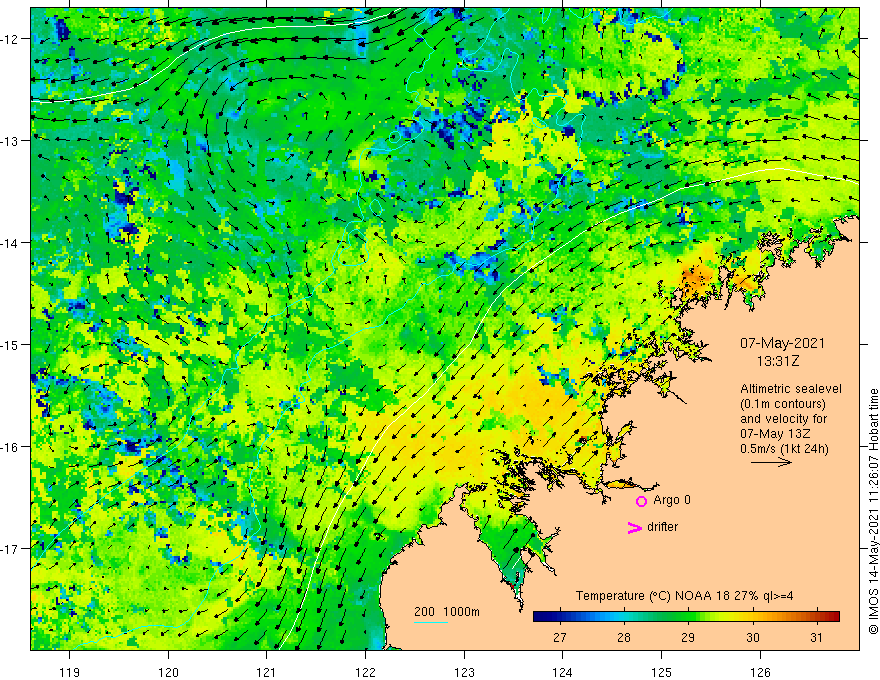Image resolution: width=880 pixels, height=680 pixels.
Task: Click the 30 label on temperature scale
Action: coord(753,637)
